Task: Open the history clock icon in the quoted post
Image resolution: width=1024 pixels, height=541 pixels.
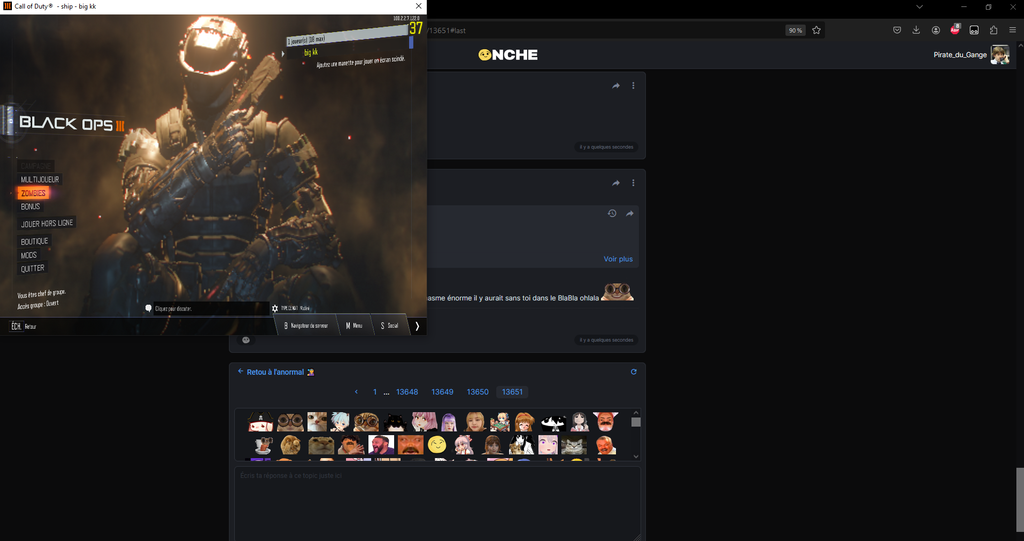Action: [612, 213]
